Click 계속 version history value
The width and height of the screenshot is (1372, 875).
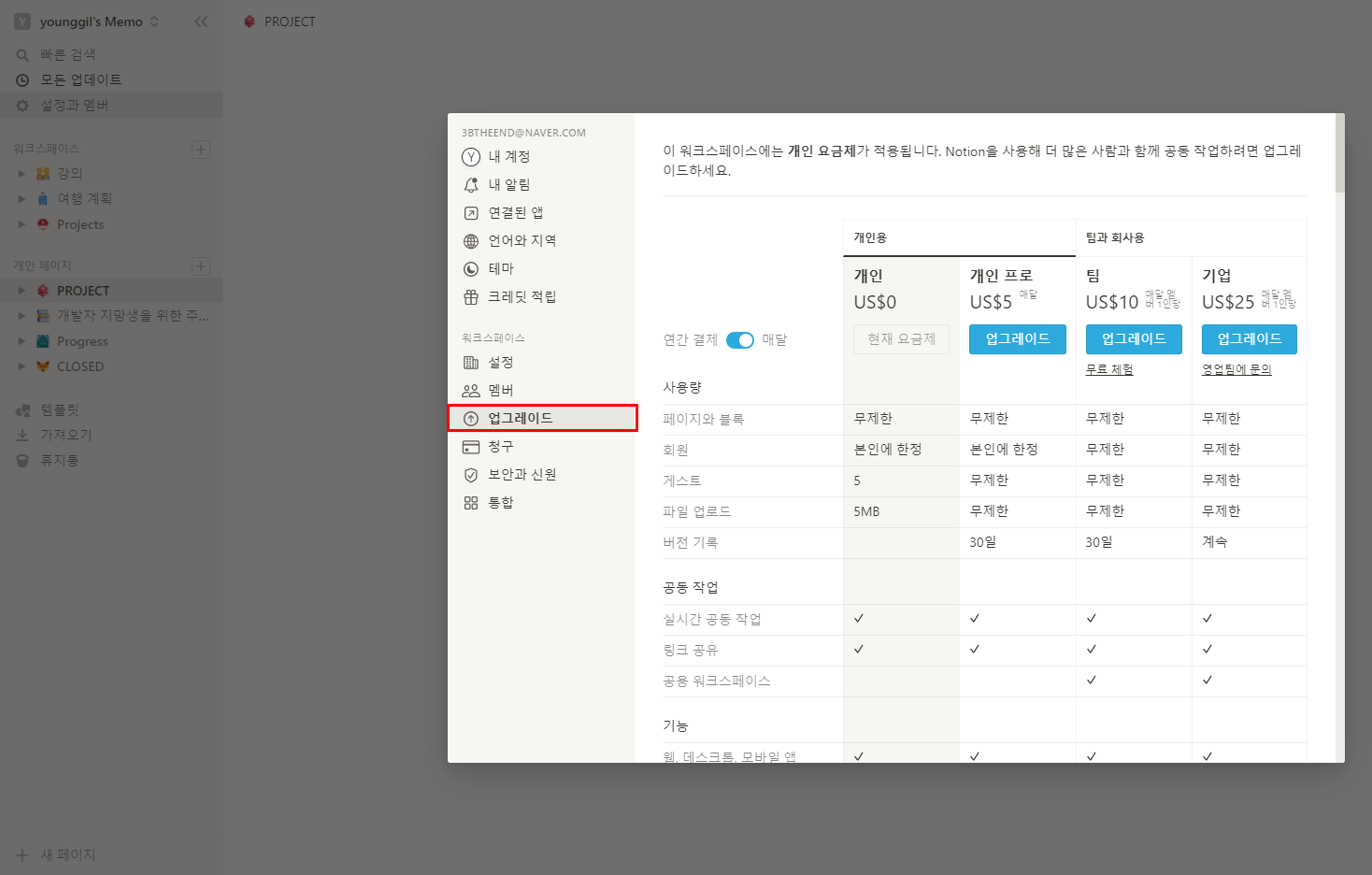coord(1215,542)
